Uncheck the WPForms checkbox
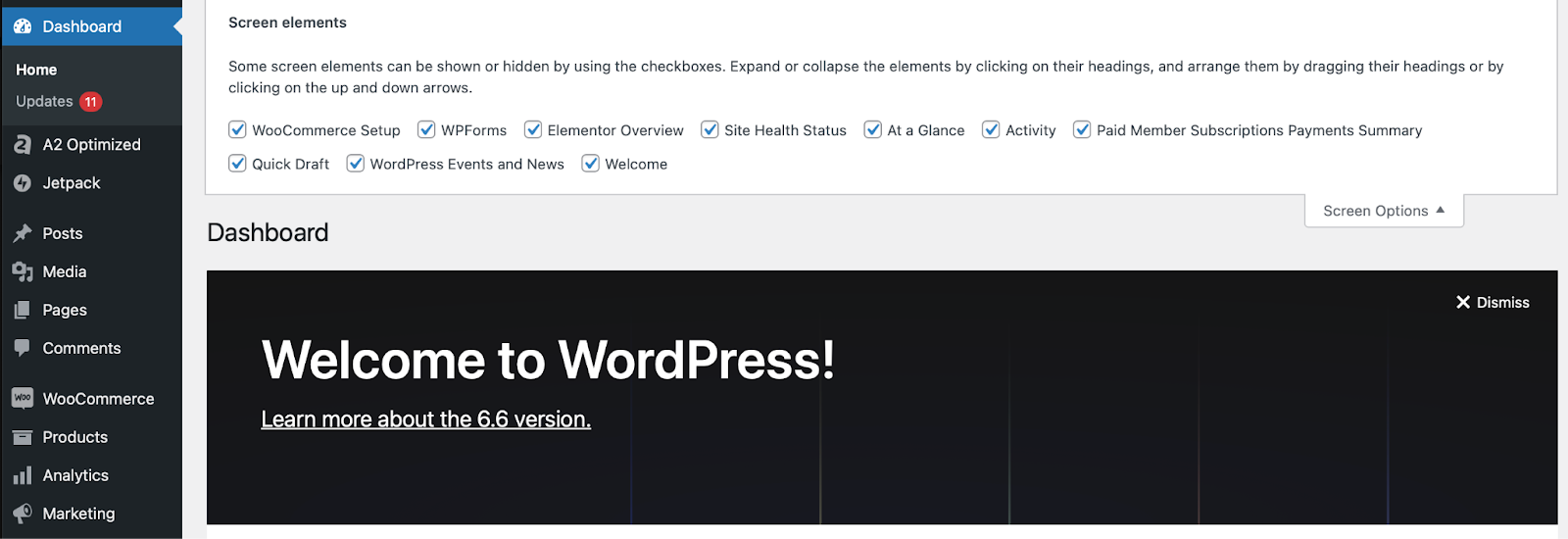 [426, 129]
